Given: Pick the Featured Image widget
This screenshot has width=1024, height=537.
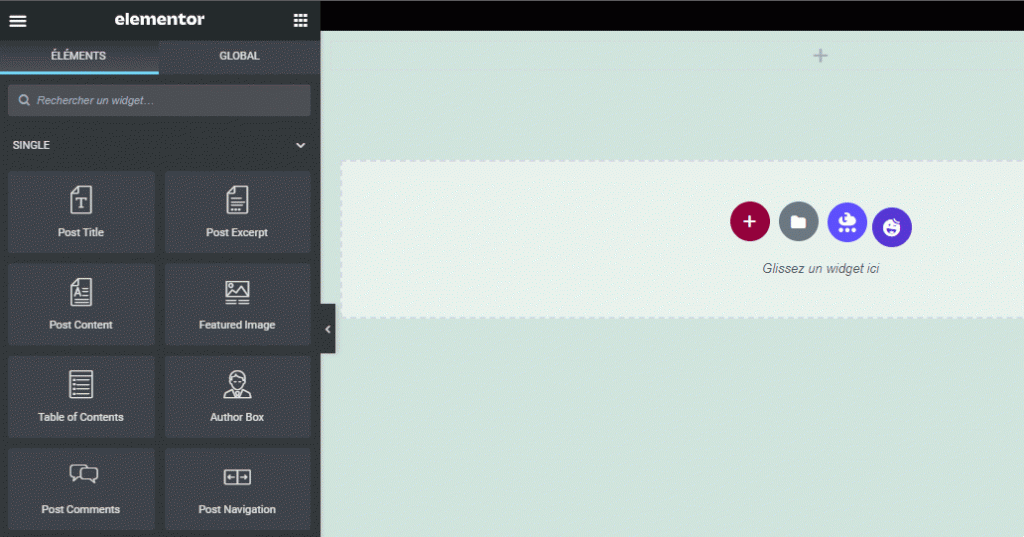Looking at the screenshot, I should pos(237,304).
